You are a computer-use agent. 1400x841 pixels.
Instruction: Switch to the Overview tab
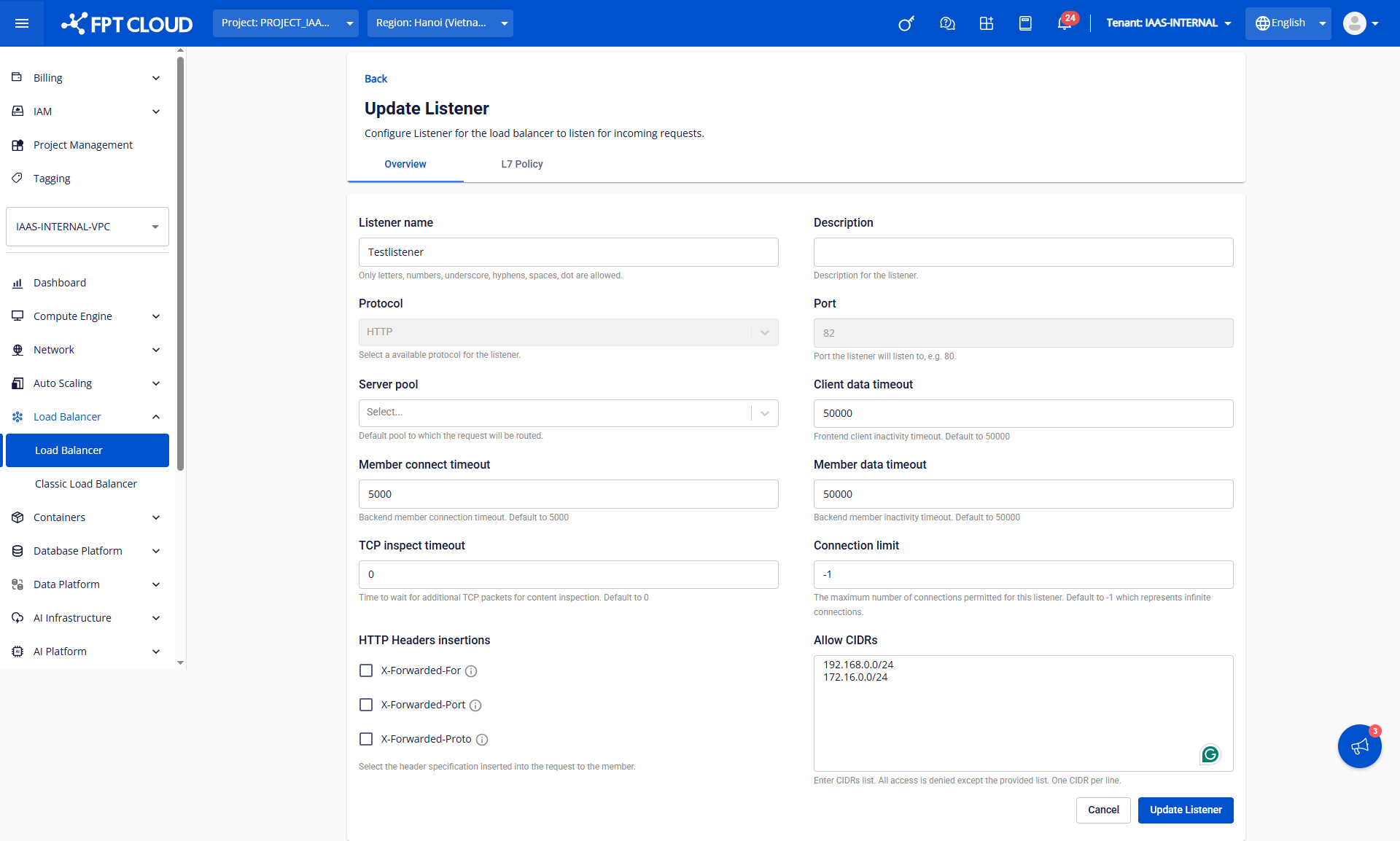click(x=405, y=164)
